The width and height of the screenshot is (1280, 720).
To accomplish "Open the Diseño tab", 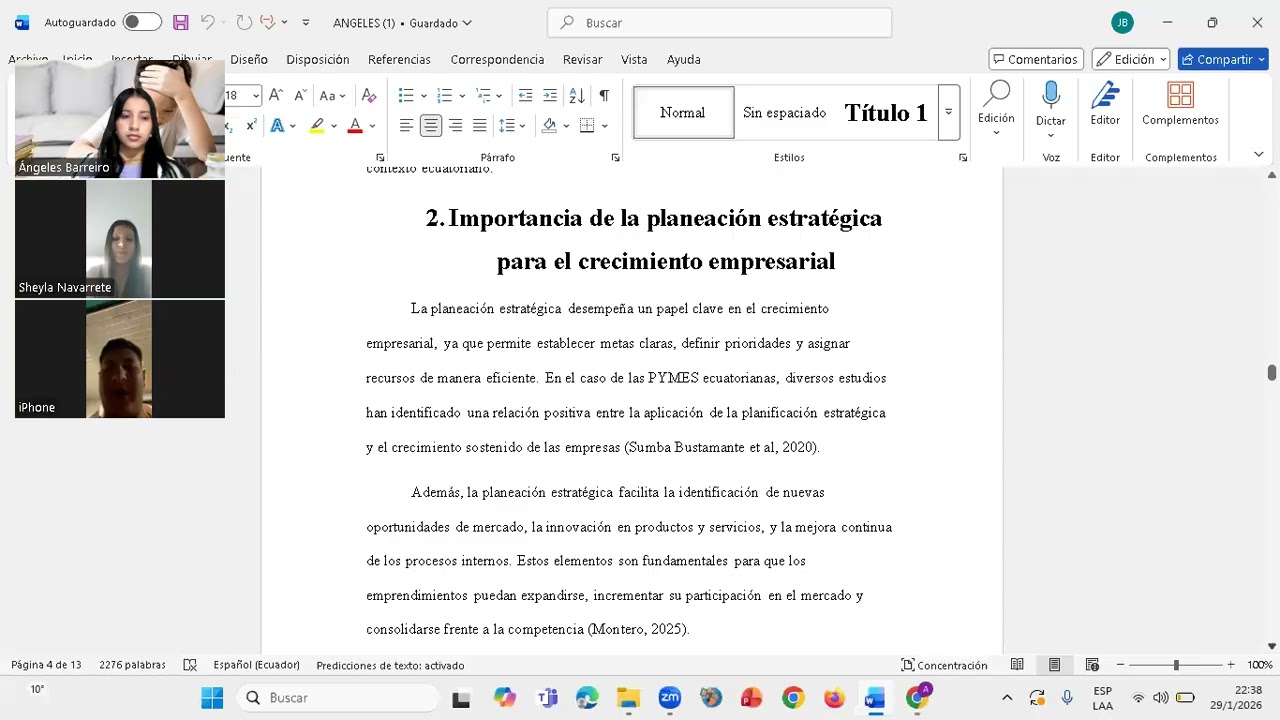I will pos(249,59).
